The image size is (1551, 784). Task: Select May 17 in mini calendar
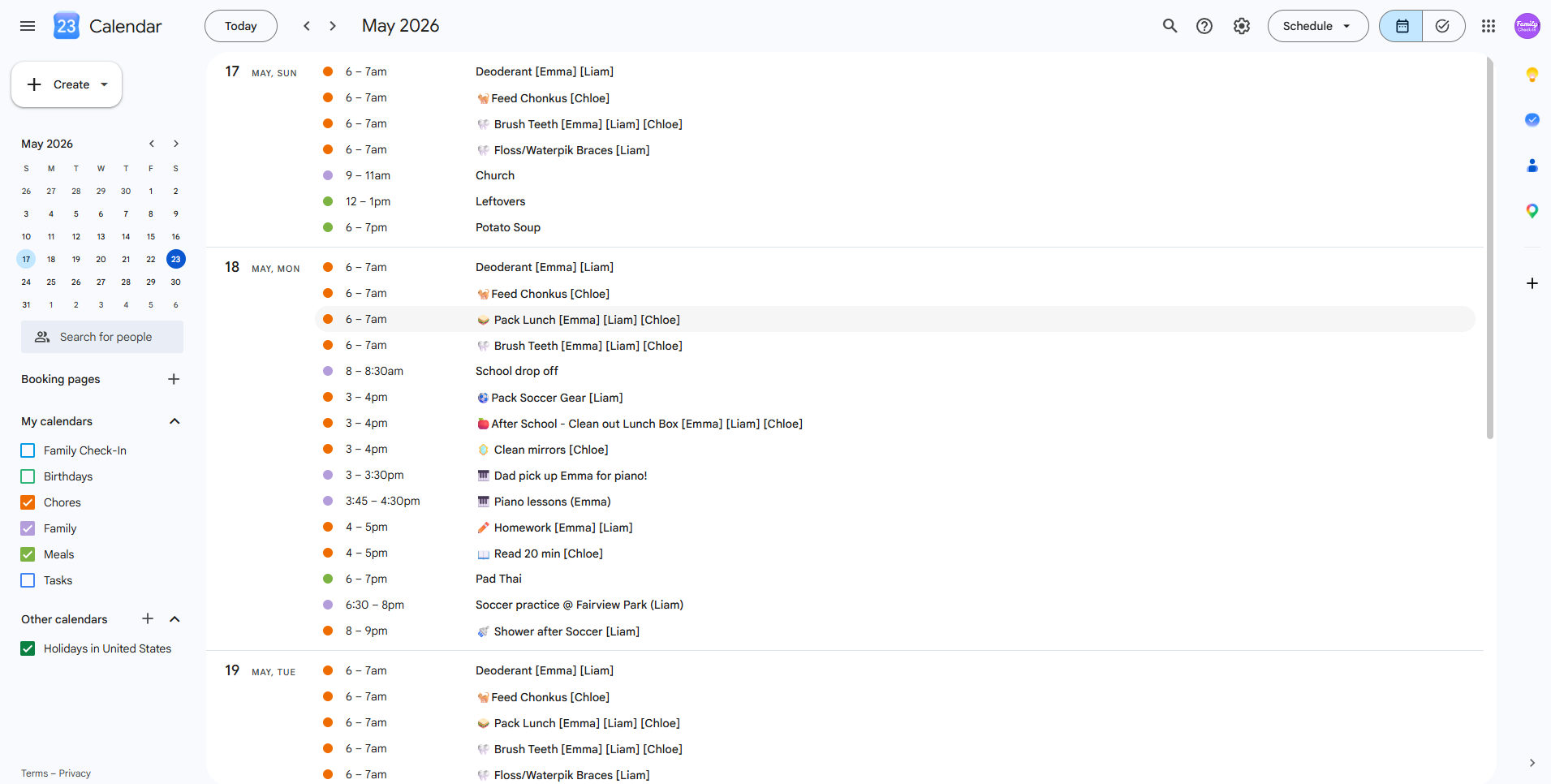(x=26, y=260)
